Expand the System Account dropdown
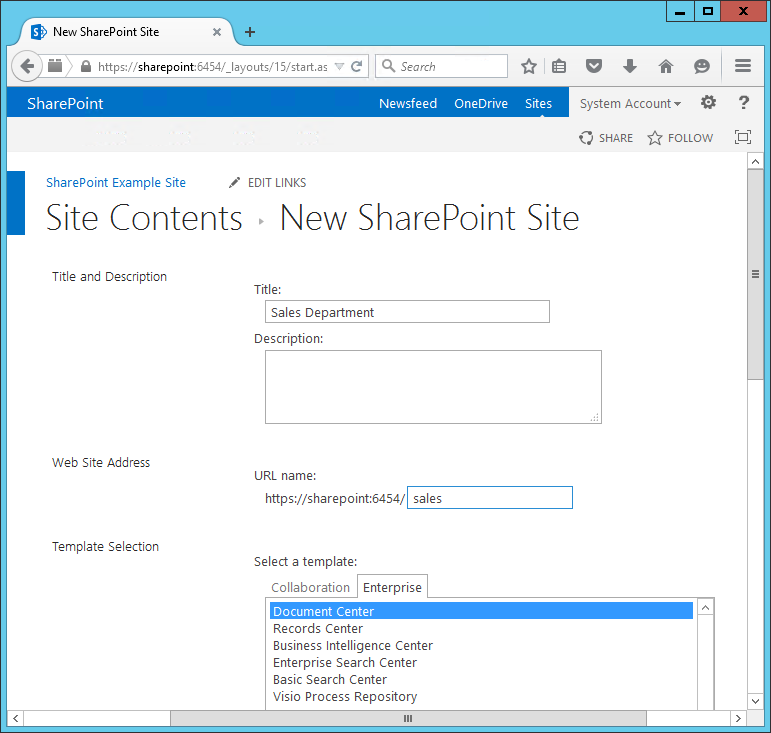 coord(630,103)
